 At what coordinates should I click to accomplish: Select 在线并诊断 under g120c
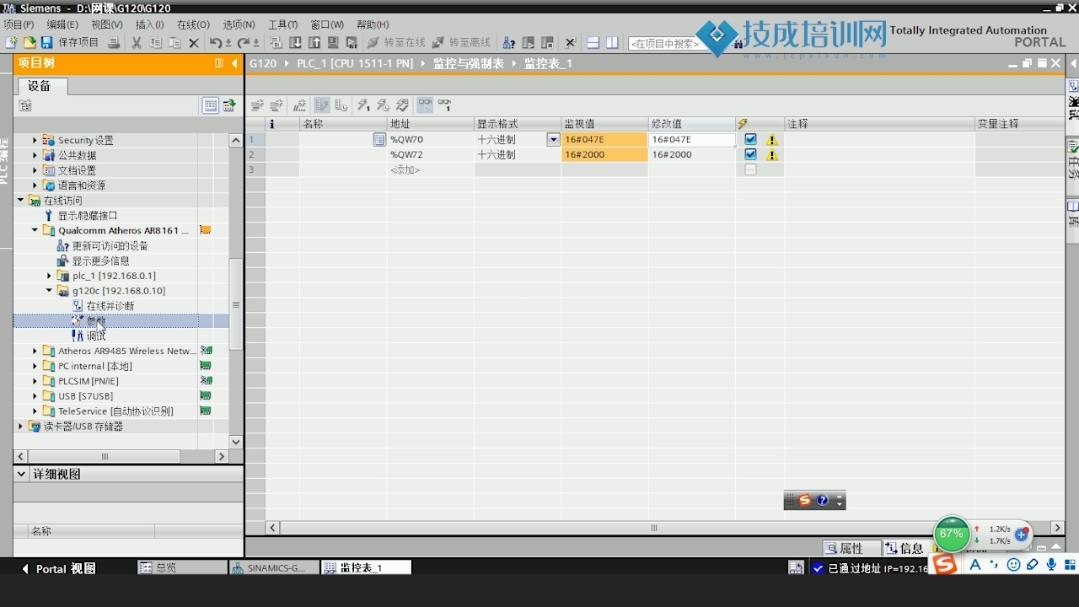click(x=110, y=306)
